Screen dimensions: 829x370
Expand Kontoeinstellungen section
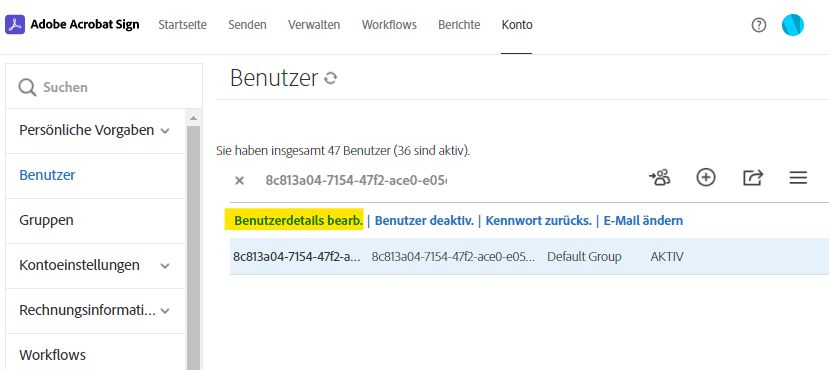(165, 266)
